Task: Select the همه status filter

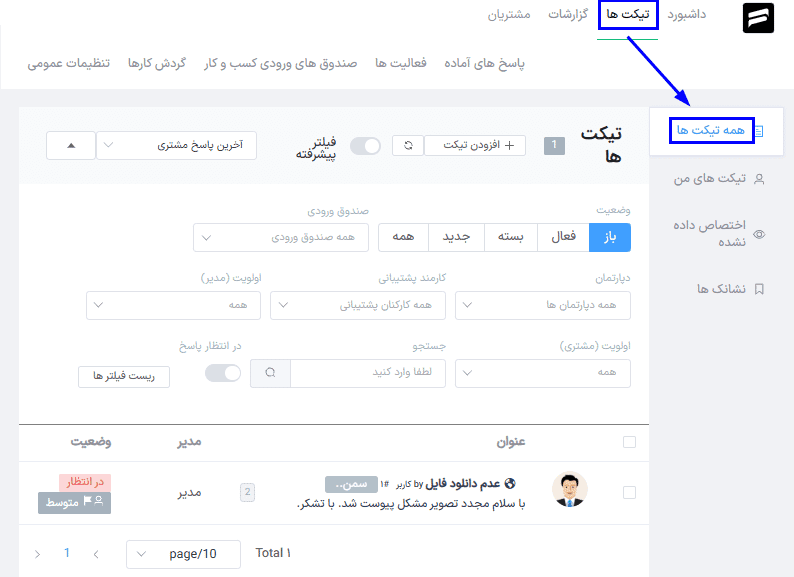Action: (403, 237)
